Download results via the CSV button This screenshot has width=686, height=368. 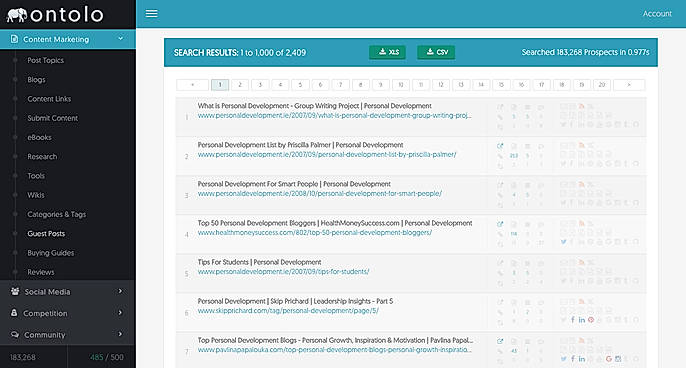click(x=436, y=52)
